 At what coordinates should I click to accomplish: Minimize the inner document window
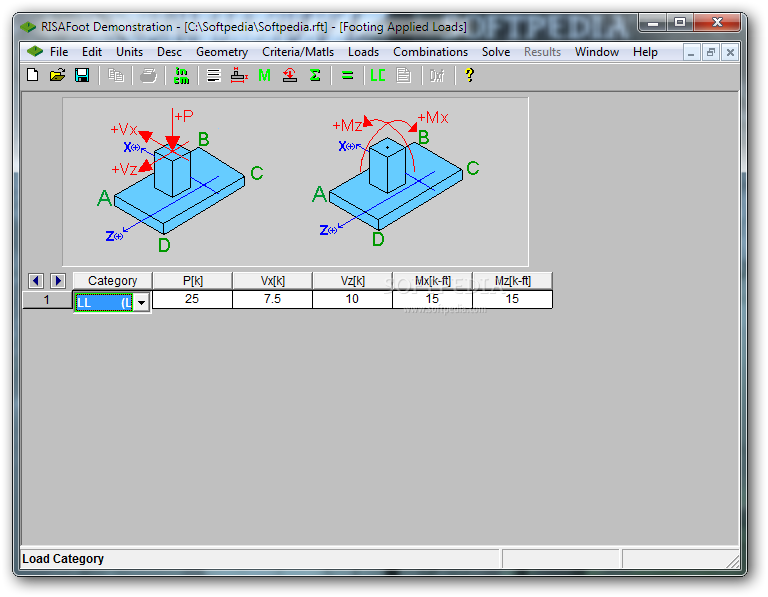pos(691,52)
